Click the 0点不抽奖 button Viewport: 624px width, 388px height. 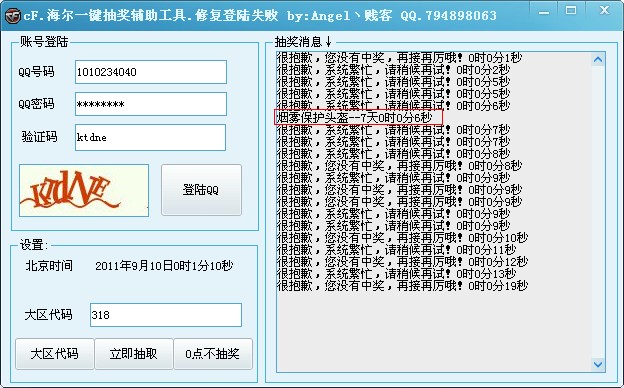coord(213,354)
